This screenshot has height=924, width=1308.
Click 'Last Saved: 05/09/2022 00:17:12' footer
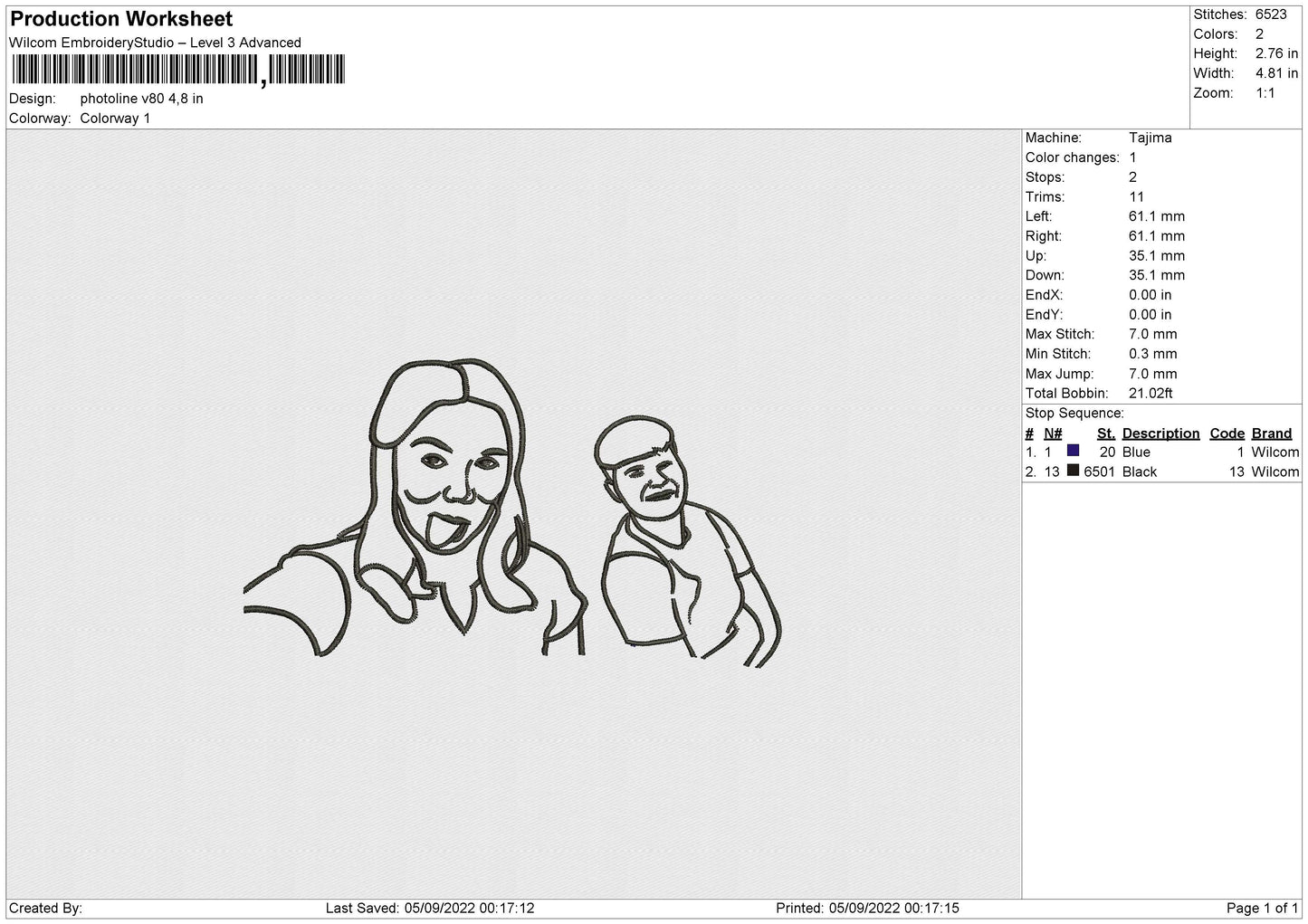coord(430,909)
